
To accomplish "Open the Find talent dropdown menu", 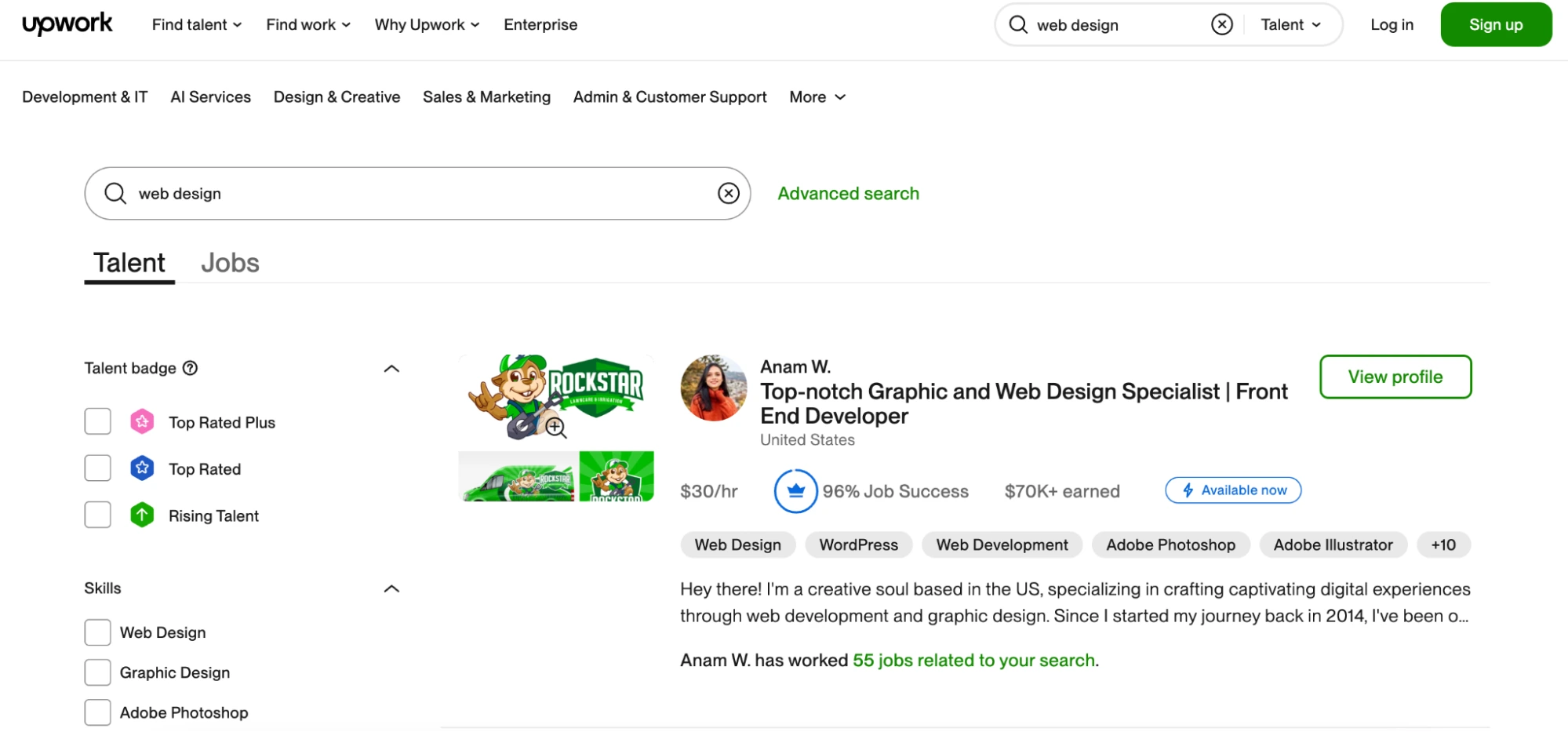I will point(197,24).
